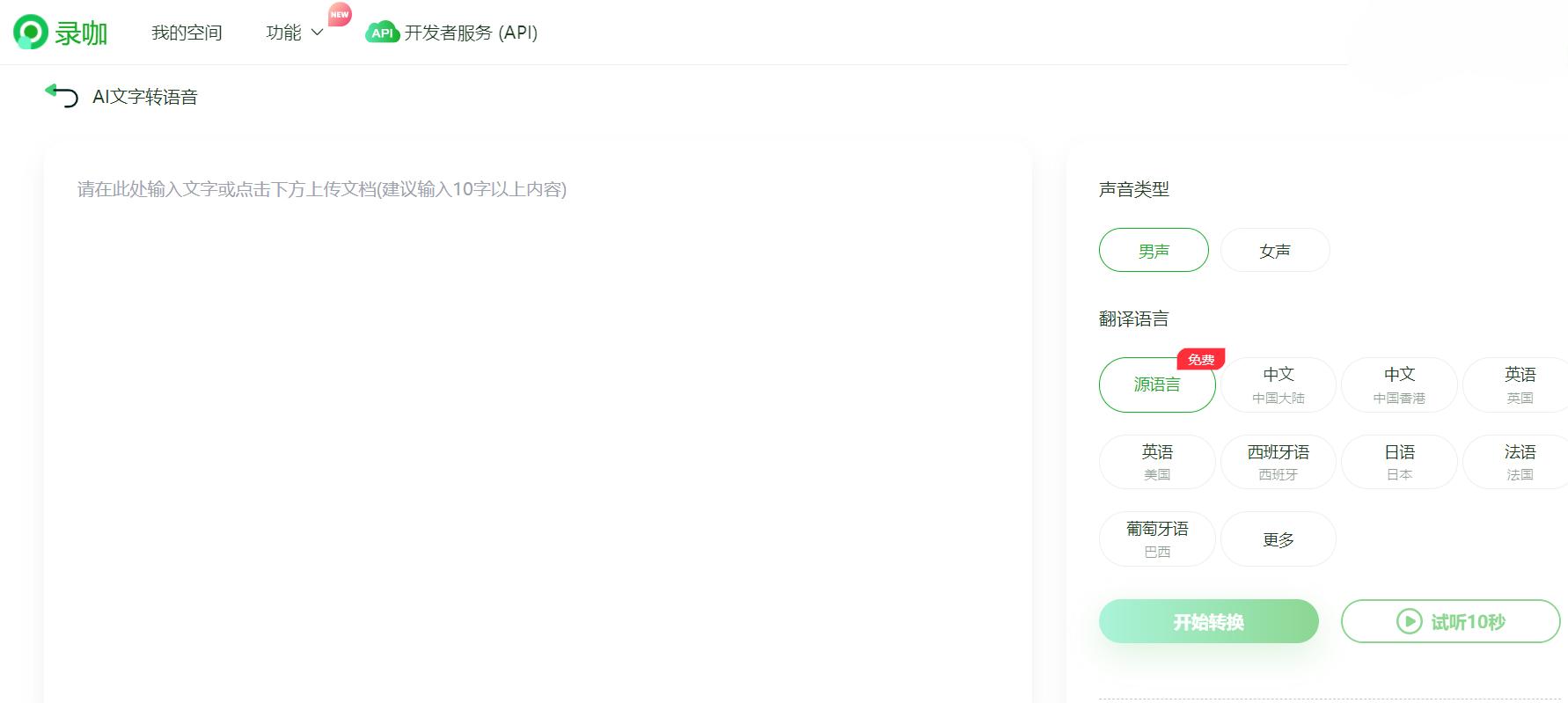Click the 录咖 logo icon
Screen dimensions: 1568x703
coord(29,31)
